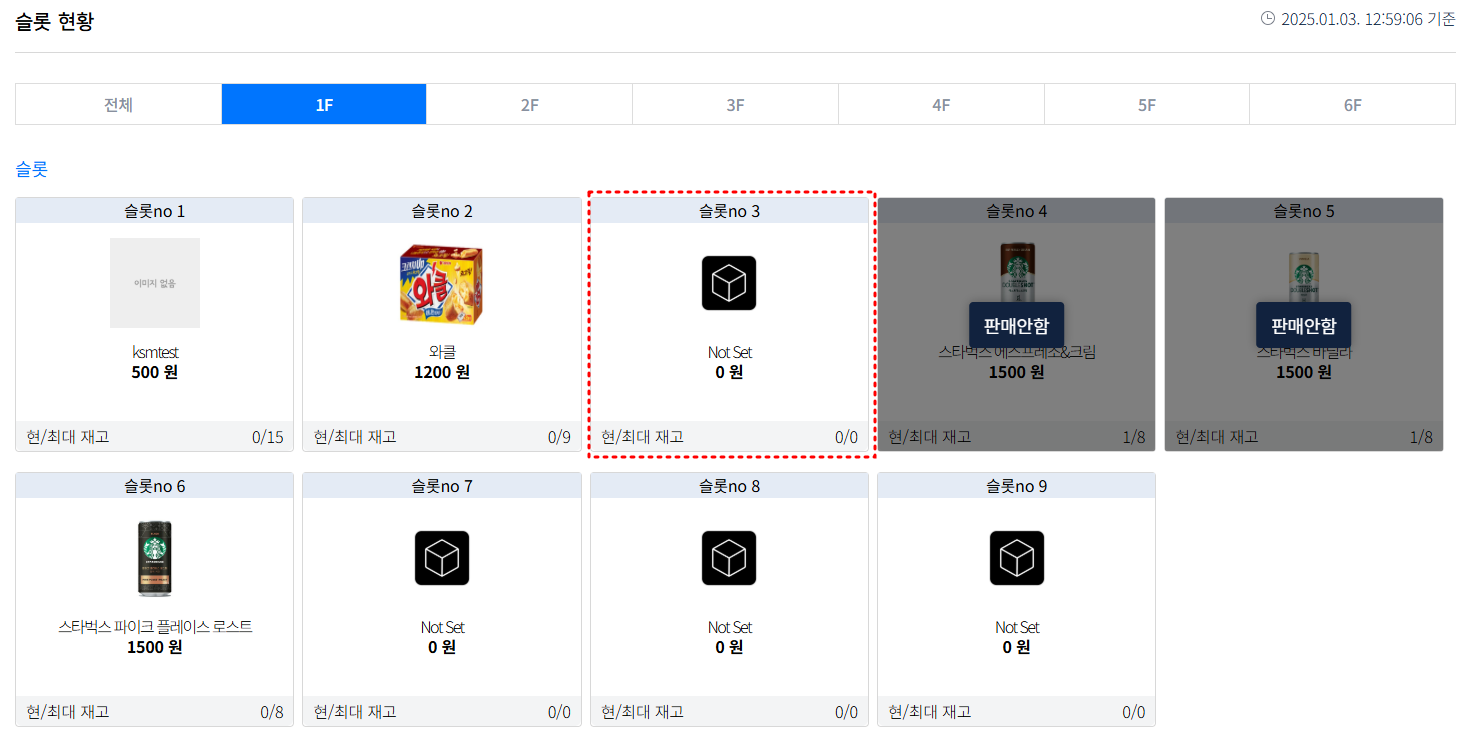Click the 와클 product thumbnail

click(x=441, y=283)
